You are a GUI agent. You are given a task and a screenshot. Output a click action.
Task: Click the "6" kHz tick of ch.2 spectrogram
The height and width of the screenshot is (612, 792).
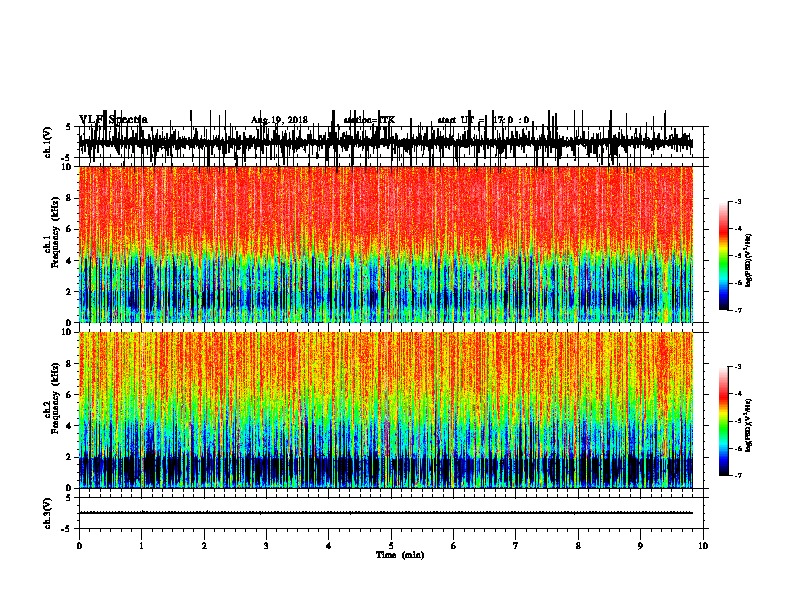[70, 395]
